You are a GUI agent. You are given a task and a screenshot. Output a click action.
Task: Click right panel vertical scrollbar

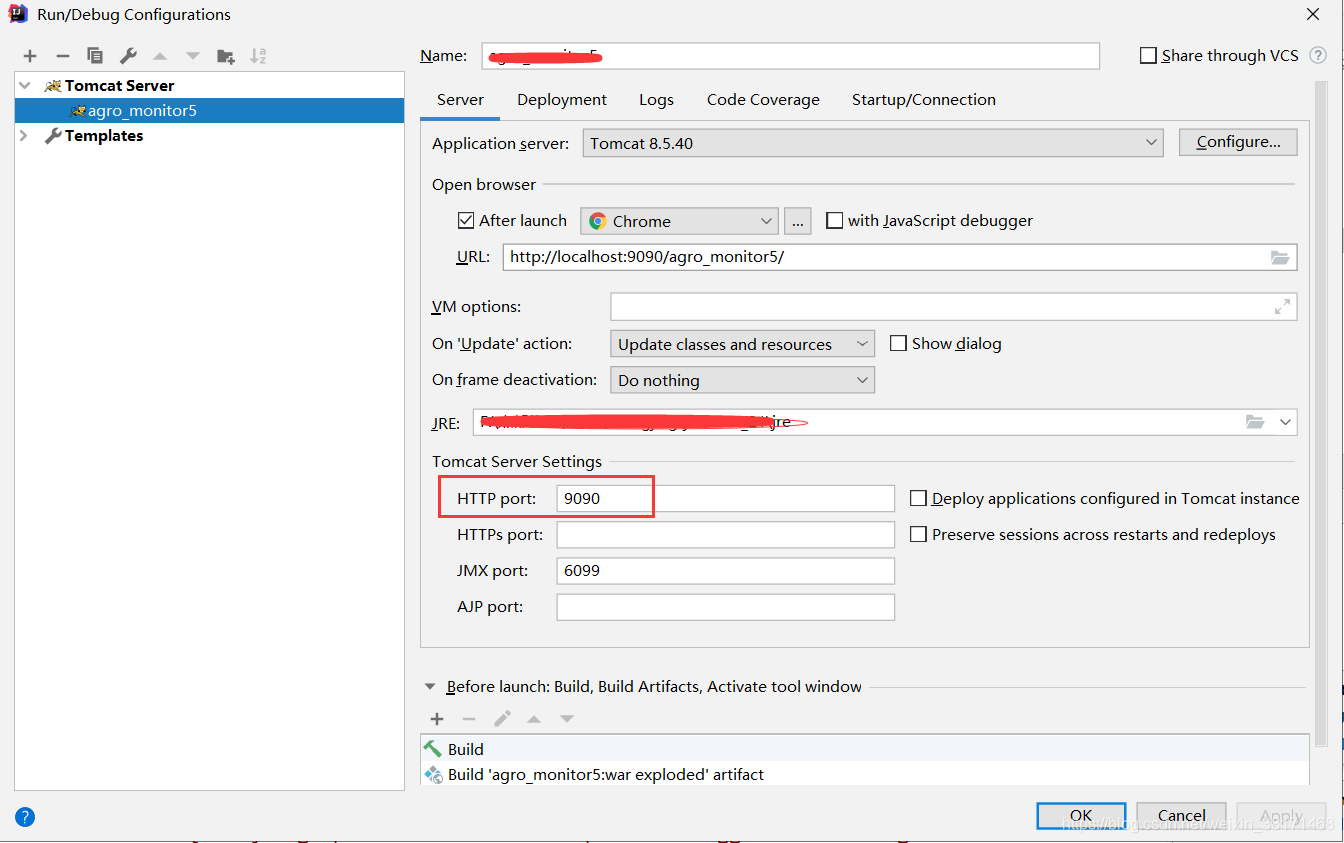pyautogui.click(x=1321, y=415)
